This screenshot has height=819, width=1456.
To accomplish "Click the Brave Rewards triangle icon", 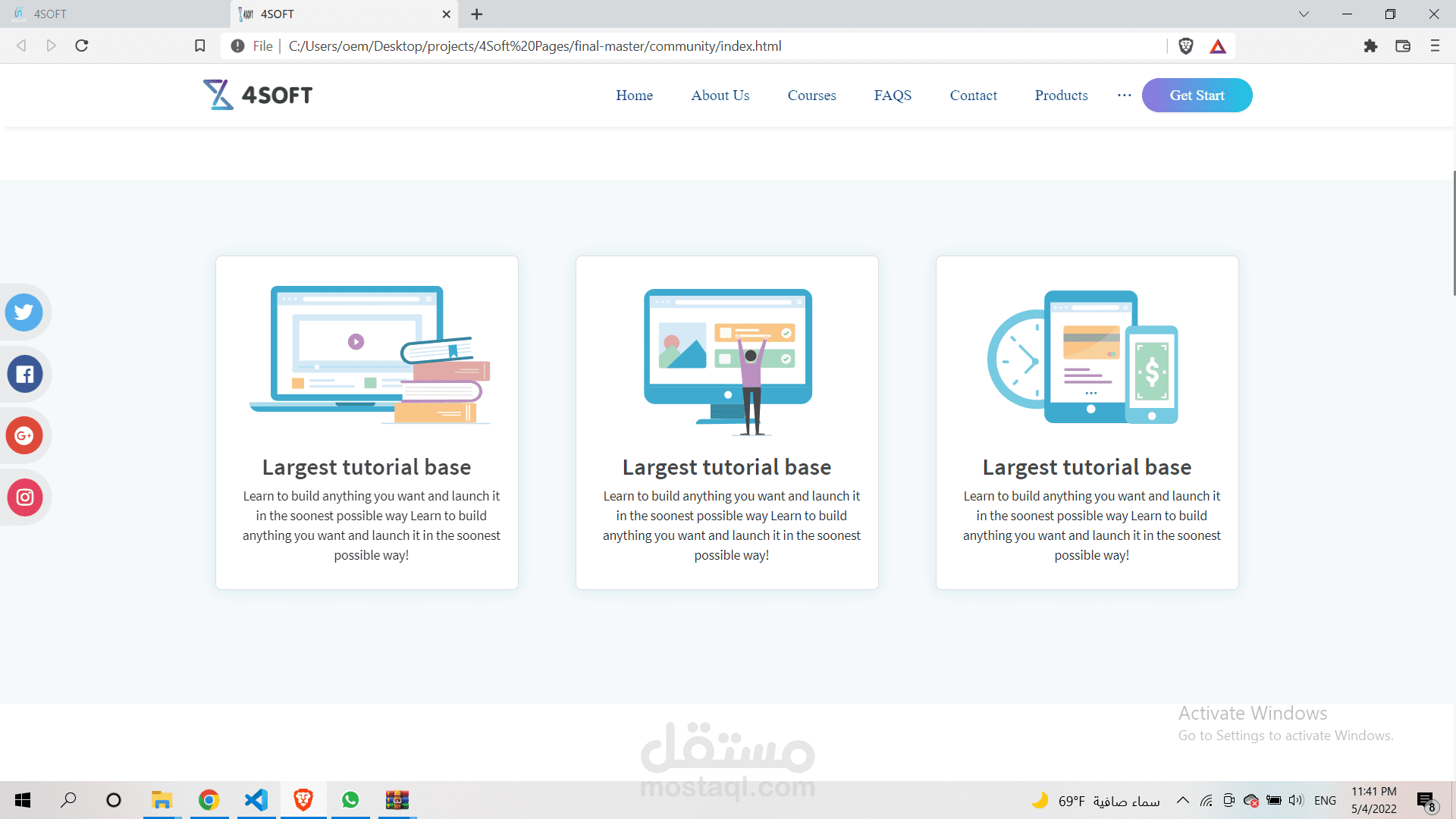I will click(x=1218, y=46).
